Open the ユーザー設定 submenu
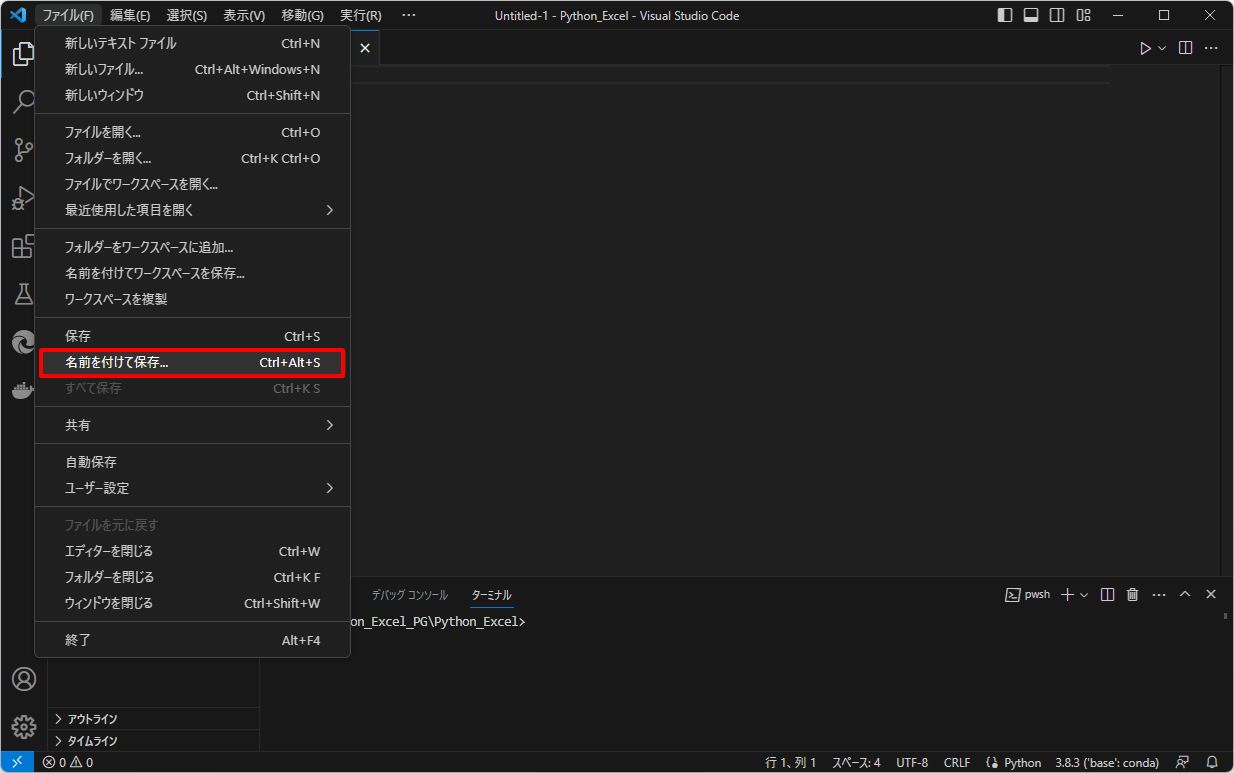 [192, 488]
